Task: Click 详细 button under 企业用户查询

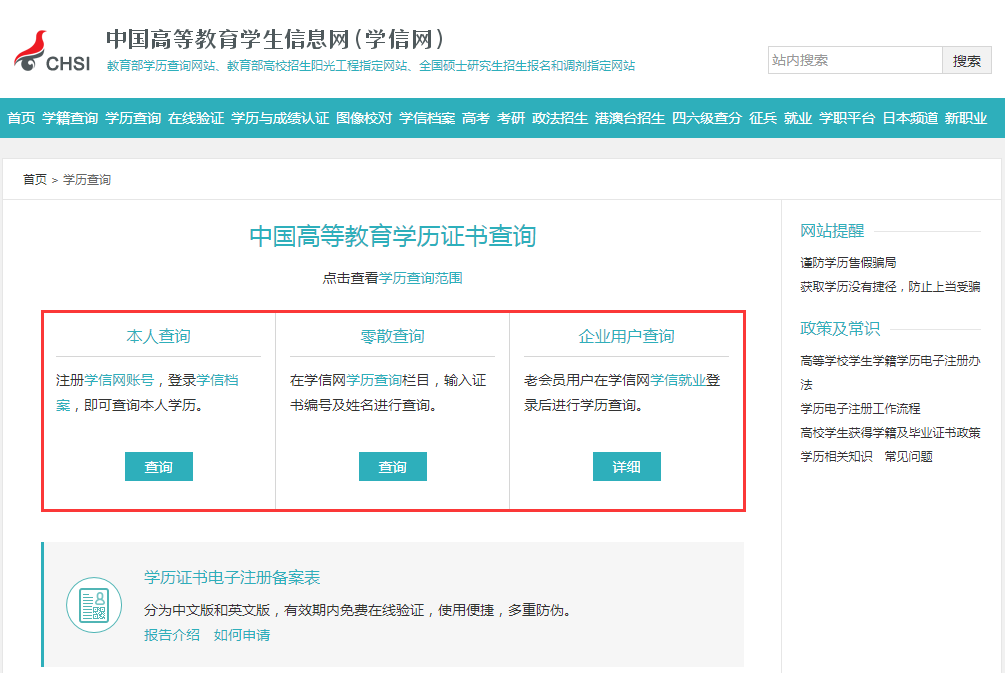Action: click(x=627, y=467)
